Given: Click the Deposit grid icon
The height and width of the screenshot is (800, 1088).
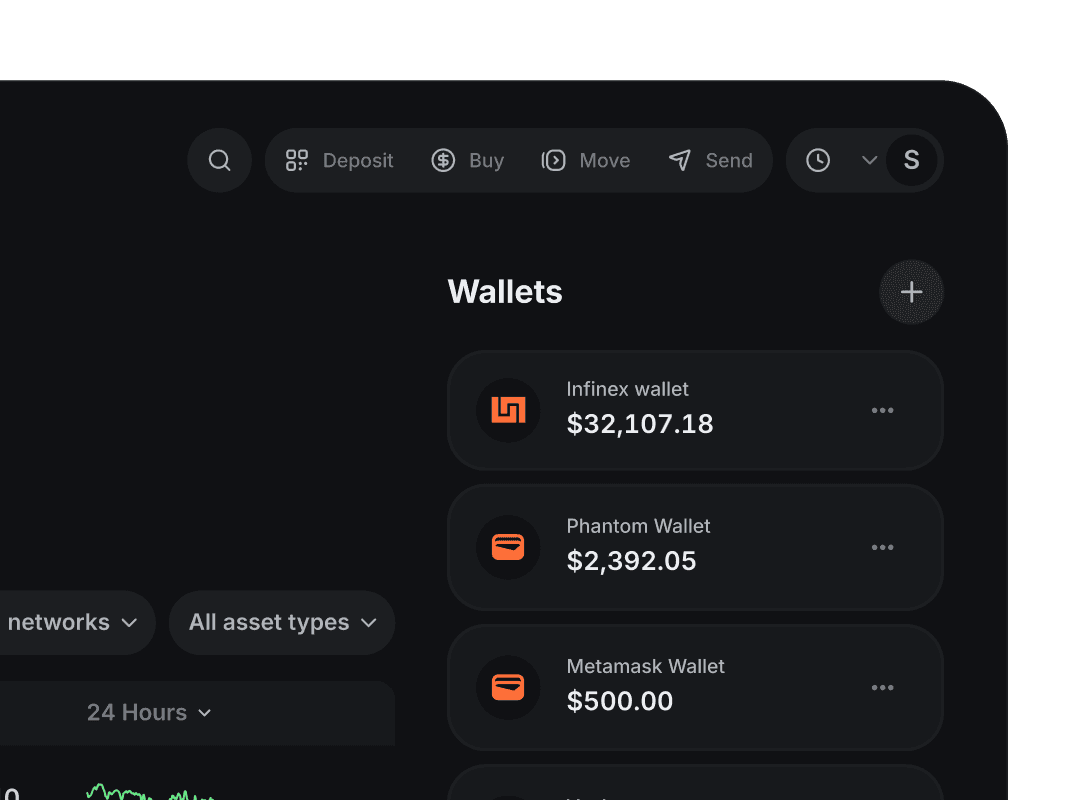Looking at the screenshot, I should point(296,160).
